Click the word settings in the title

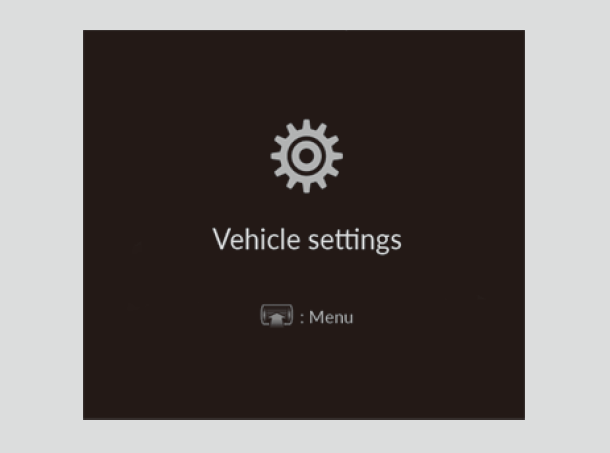tap(355, 241)
